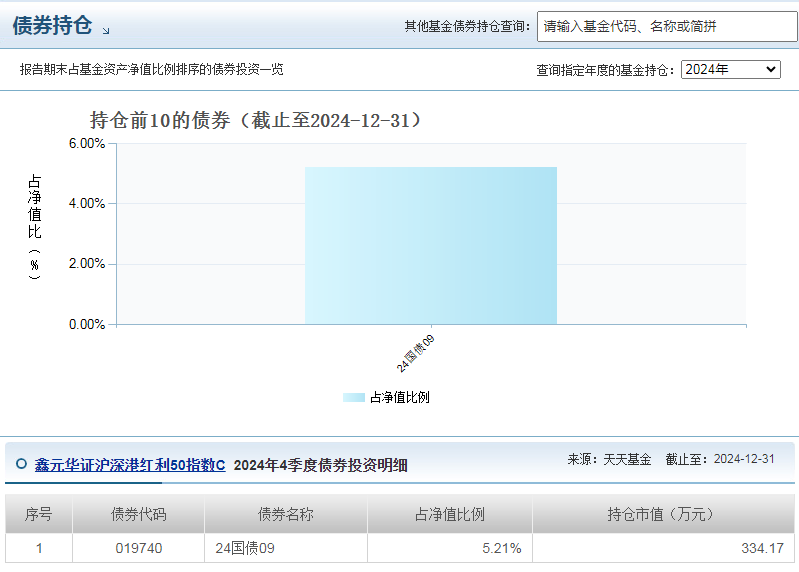The image size is (799, 572).
Task: Select the 5.21% ratio cell
Action: point(450,548)
